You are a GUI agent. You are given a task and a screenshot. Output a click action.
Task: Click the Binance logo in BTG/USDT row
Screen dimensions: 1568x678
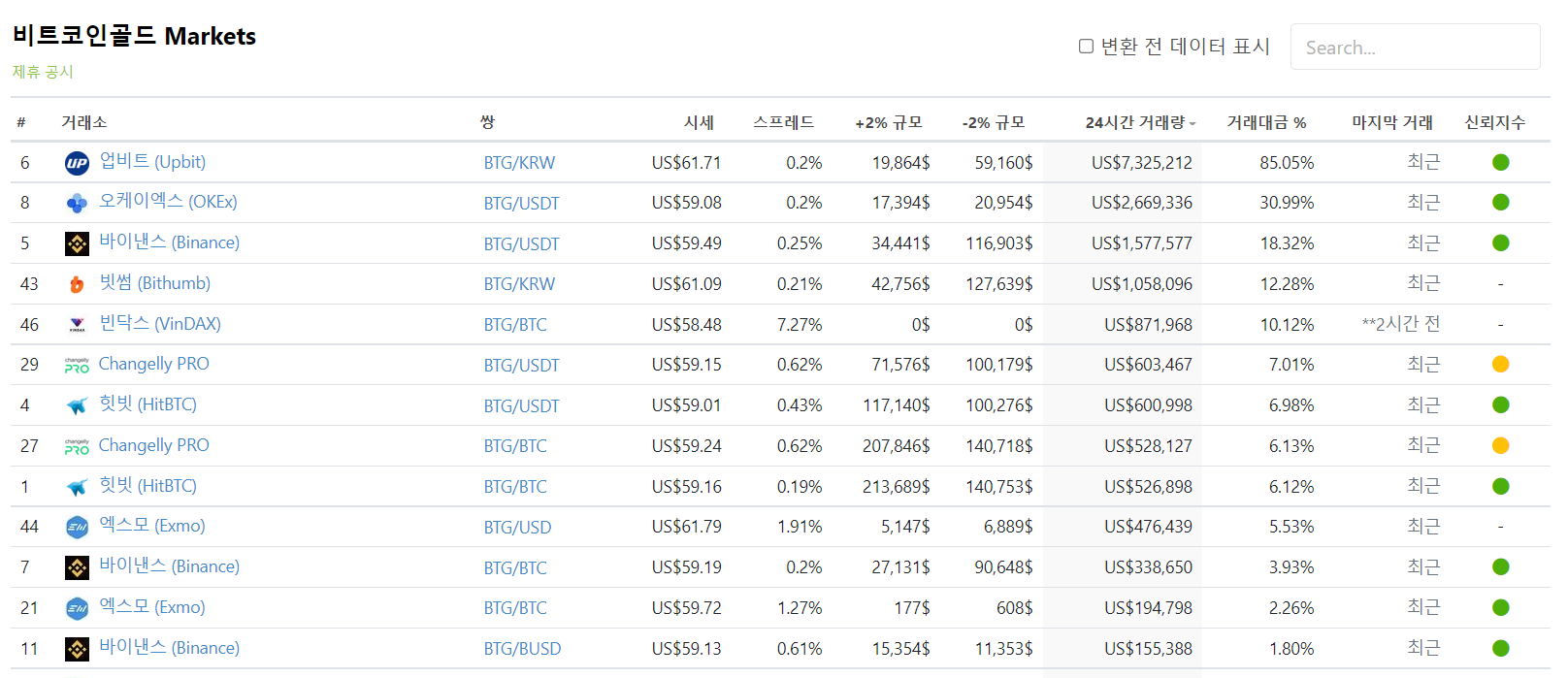pyautogui.click(x=77, y=243)
